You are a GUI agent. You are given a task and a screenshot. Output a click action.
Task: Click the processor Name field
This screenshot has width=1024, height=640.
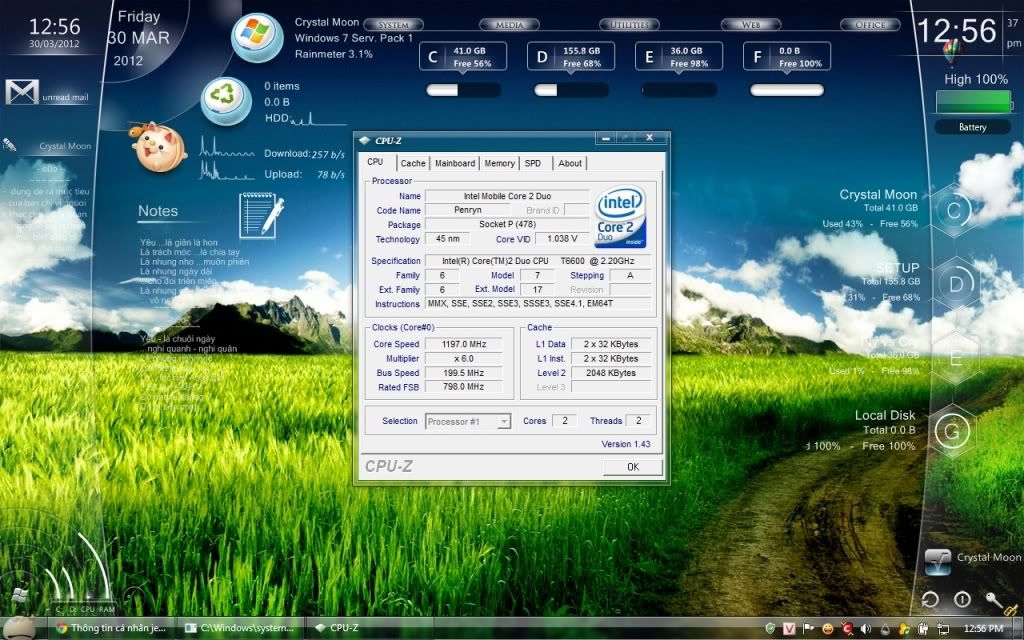507,196
